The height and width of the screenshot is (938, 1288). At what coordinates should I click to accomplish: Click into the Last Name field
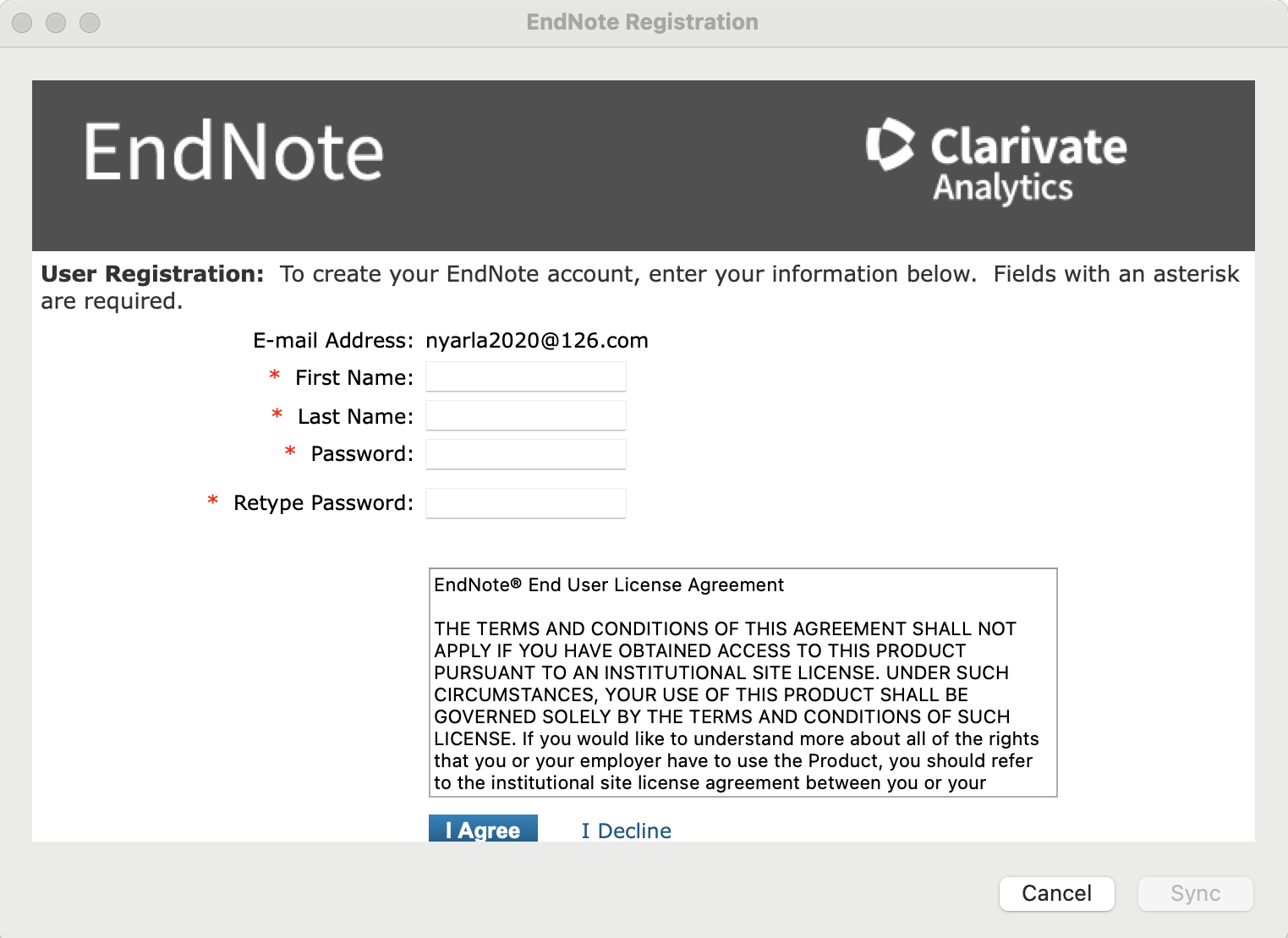pyautogui.click(x=525, y=416)
